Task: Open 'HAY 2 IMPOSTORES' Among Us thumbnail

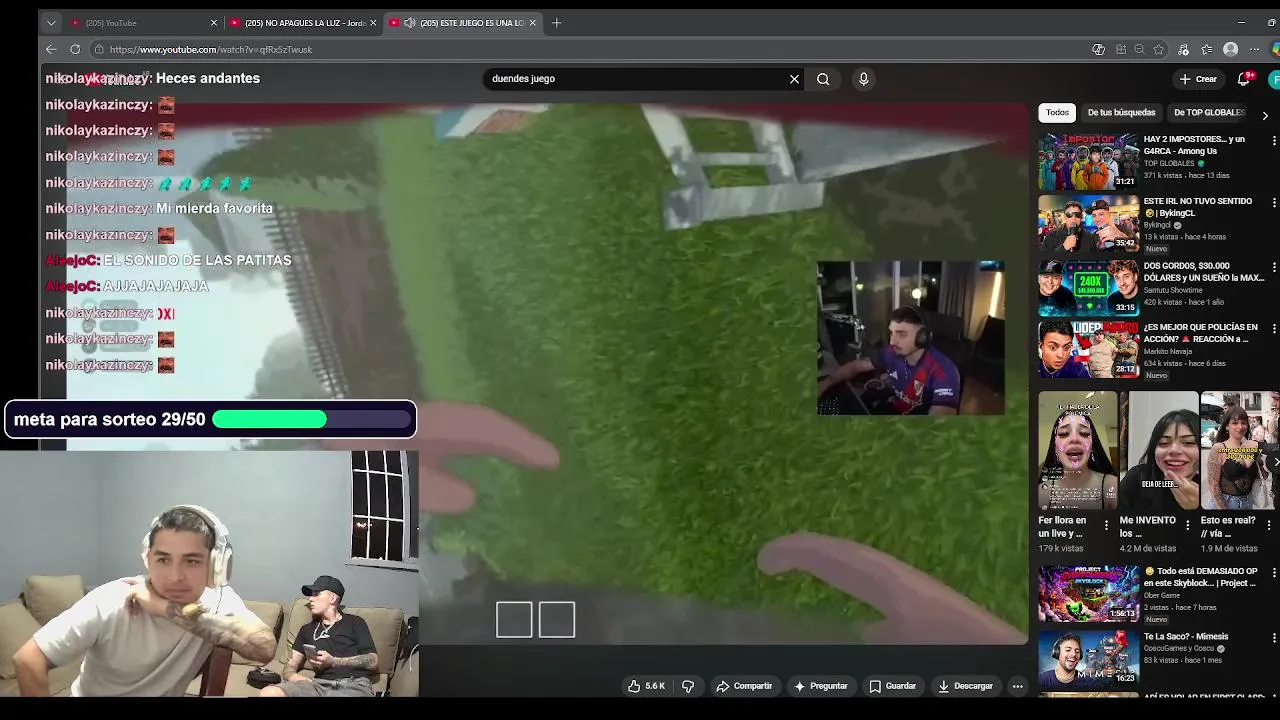Action: pyautogui.click(x=1088, y=161)
